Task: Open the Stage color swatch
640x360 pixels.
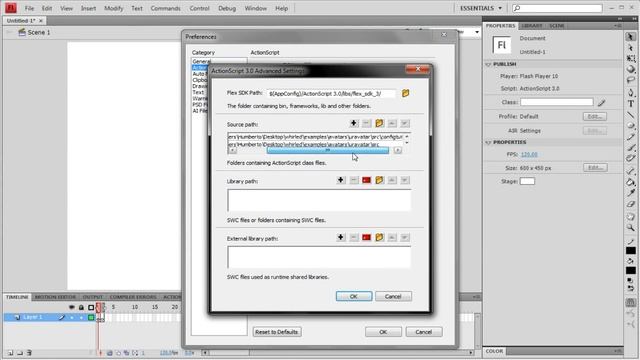Action: click(x=527, y=181)
